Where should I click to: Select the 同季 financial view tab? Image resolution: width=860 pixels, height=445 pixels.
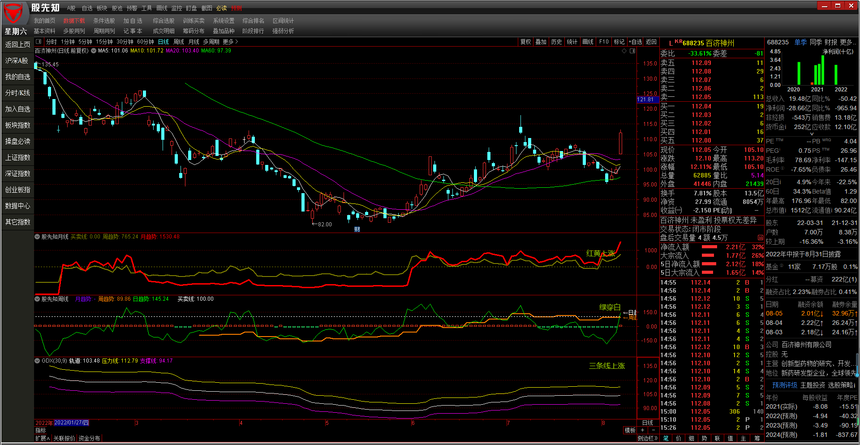(x=816, y=42)
